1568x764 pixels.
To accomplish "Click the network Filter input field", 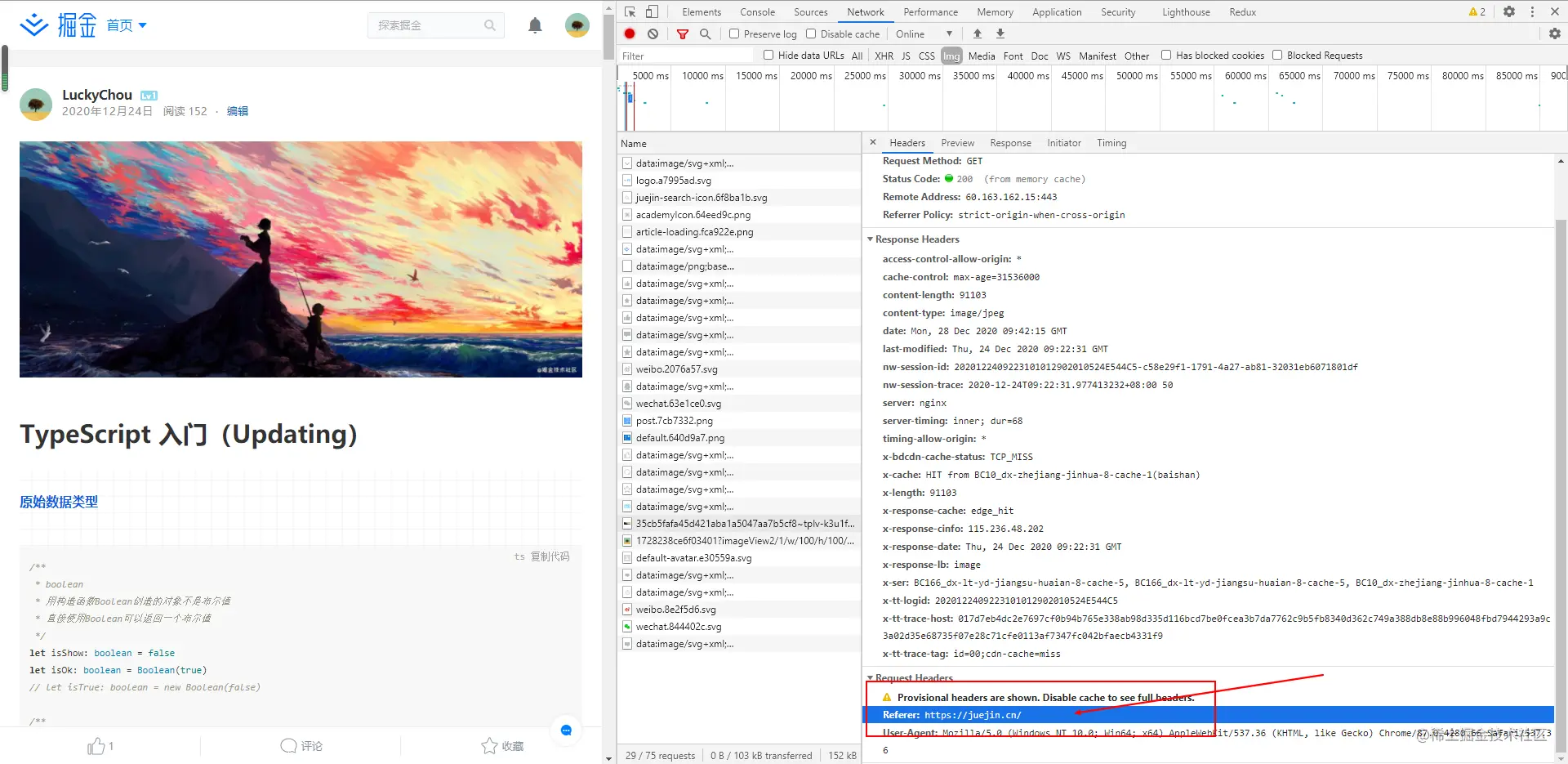I will (686, 56).
